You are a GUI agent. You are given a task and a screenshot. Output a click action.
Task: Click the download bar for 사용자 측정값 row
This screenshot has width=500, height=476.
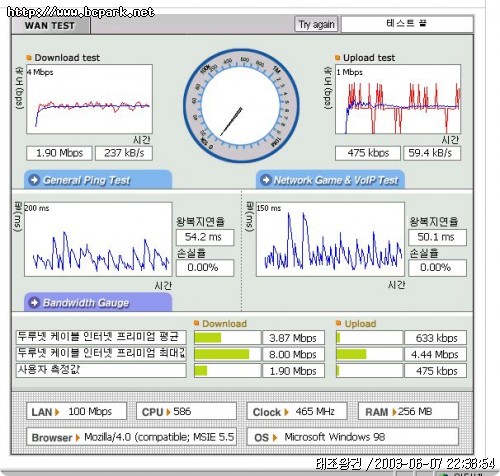227,371
